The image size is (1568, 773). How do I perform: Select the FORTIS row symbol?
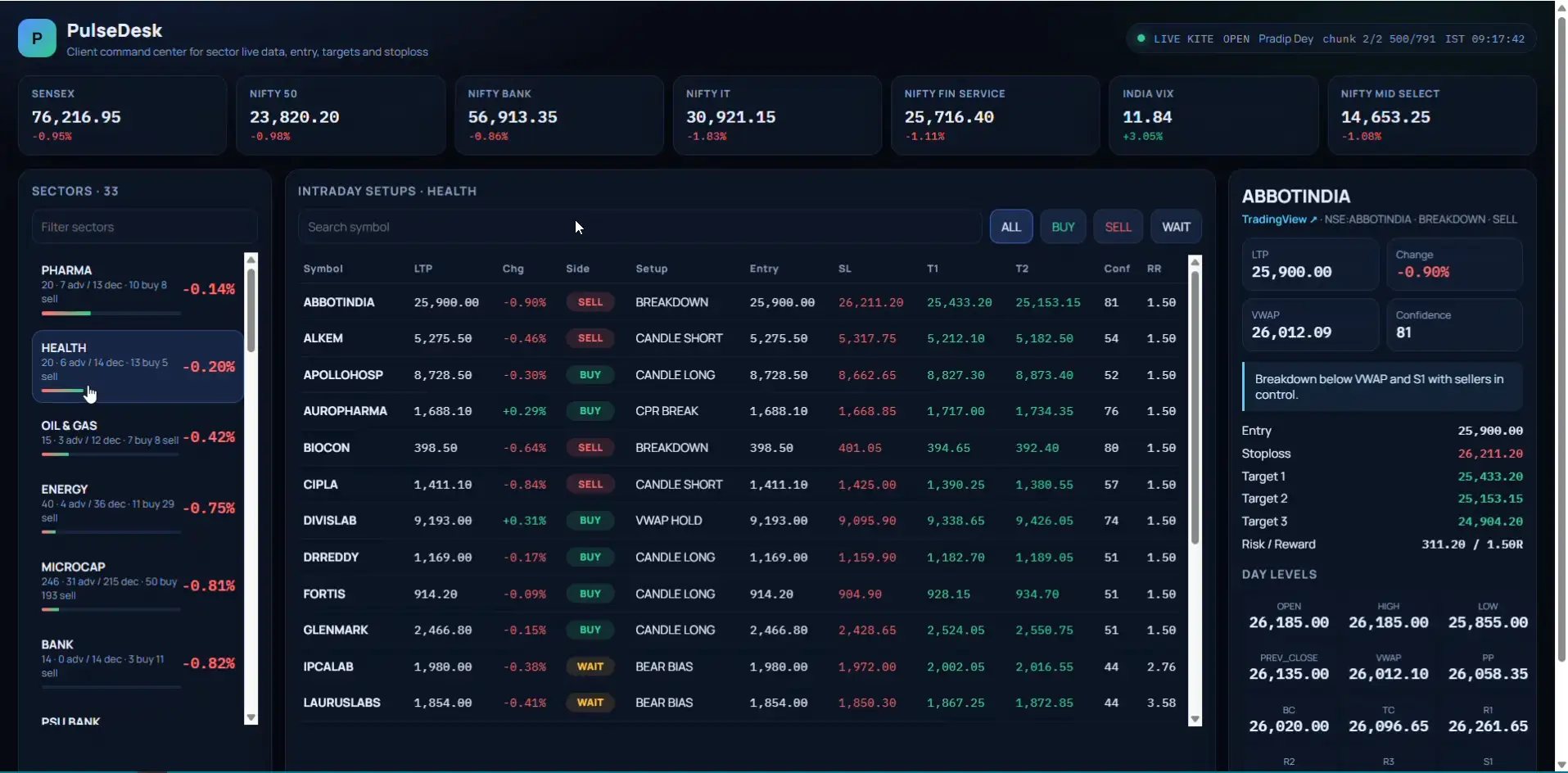[324, 594]
